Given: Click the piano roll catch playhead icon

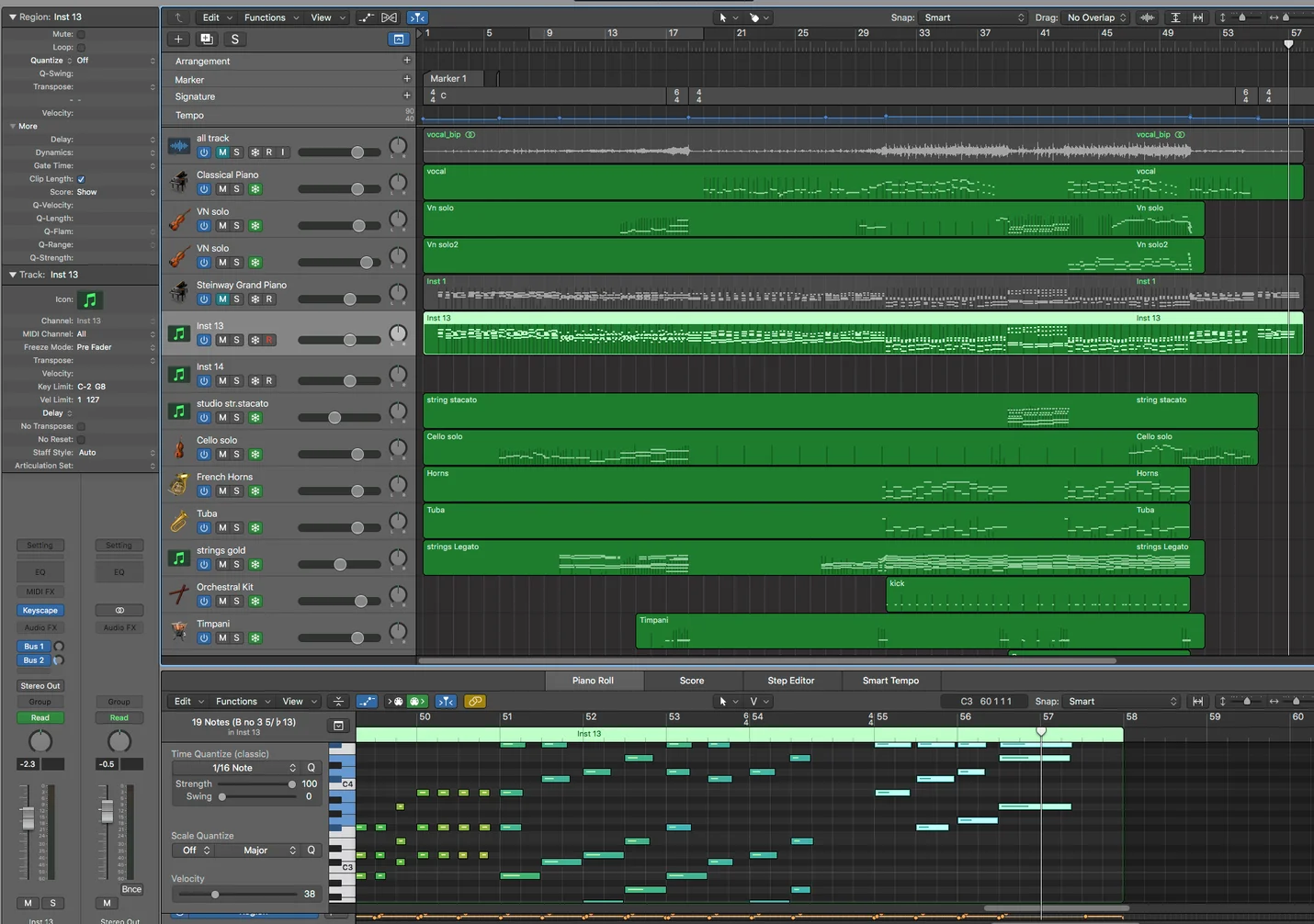Looking at the screenshot, I should (x=446, y=701).
